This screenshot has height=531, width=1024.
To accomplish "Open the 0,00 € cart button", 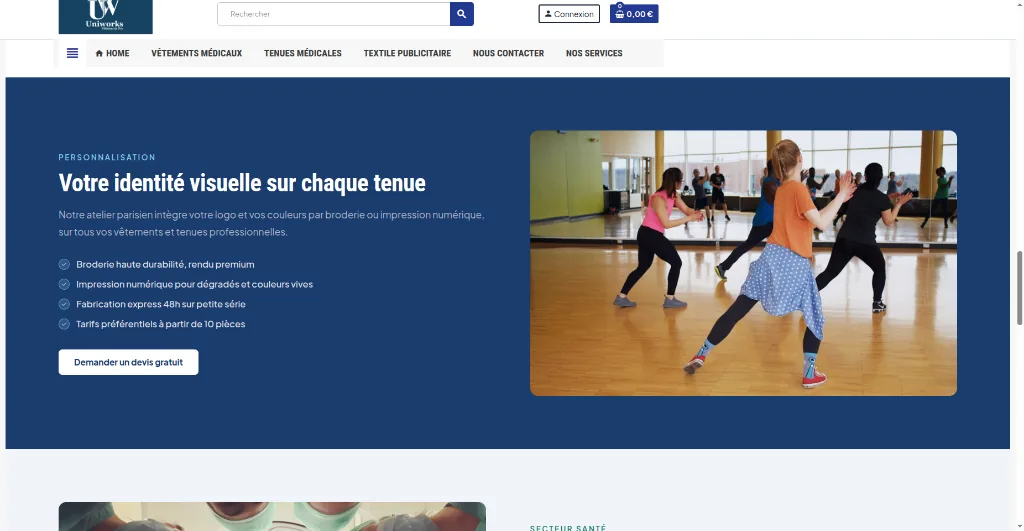I will coord(634,14).
